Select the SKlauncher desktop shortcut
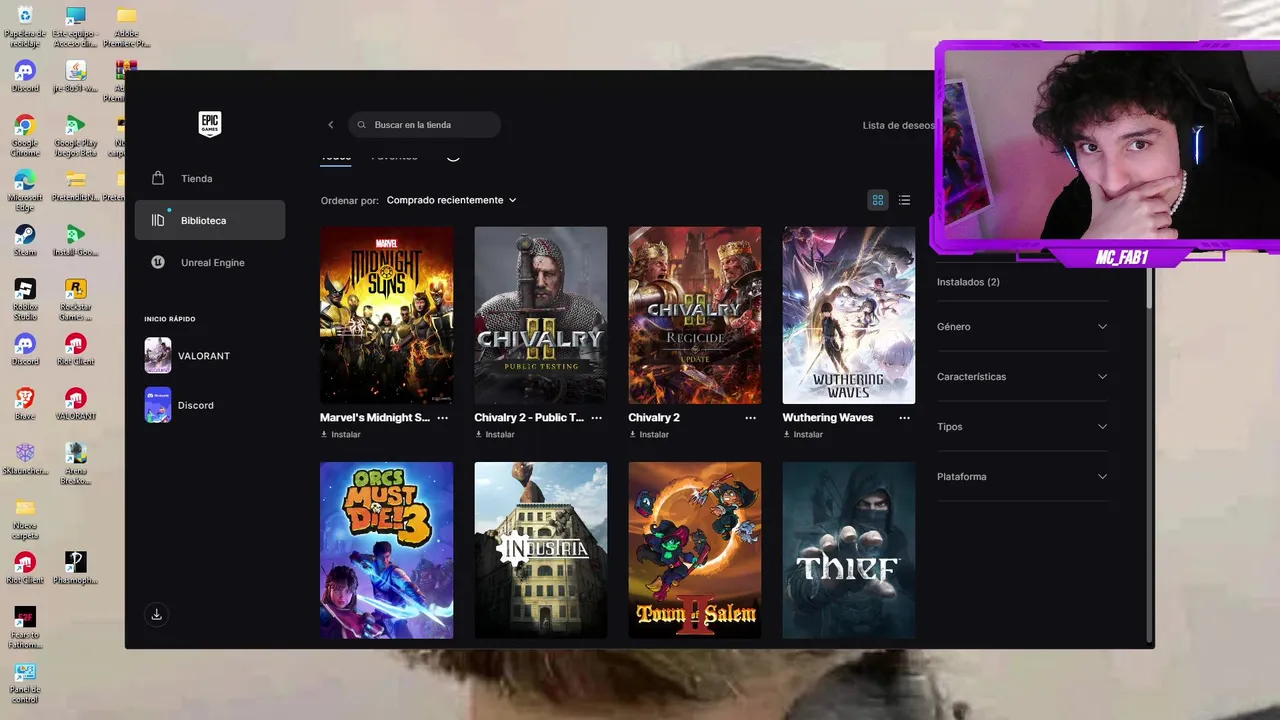Viewport: 1280px width, 720px height. coord(25,459)
